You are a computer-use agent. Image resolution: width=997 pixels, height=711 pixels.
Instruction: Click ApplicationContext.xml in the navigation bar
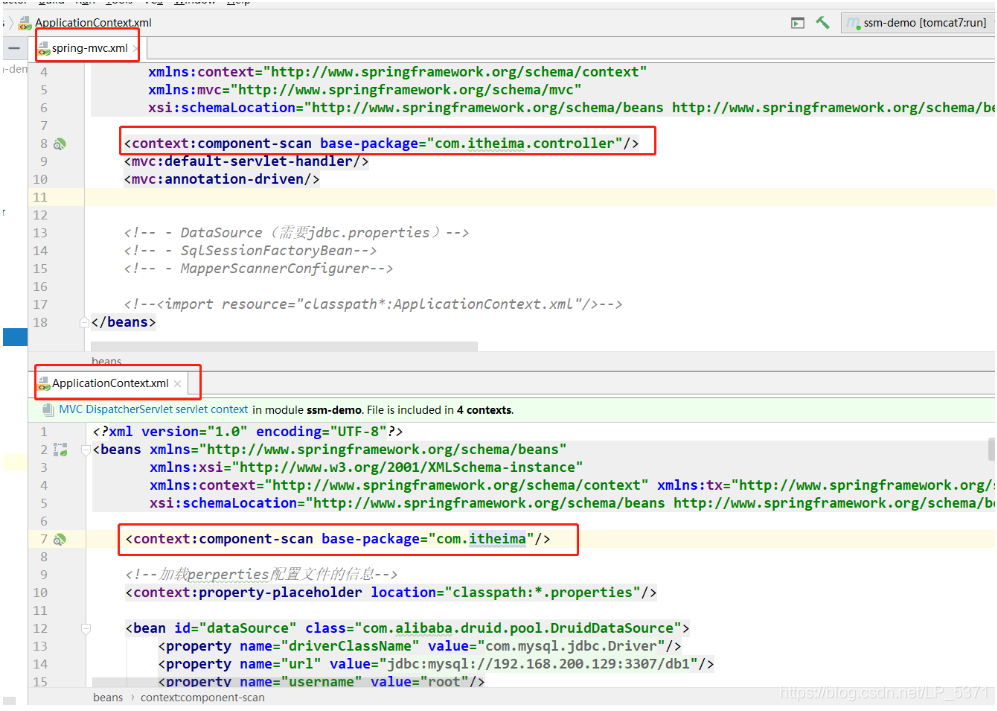point(93,23)
